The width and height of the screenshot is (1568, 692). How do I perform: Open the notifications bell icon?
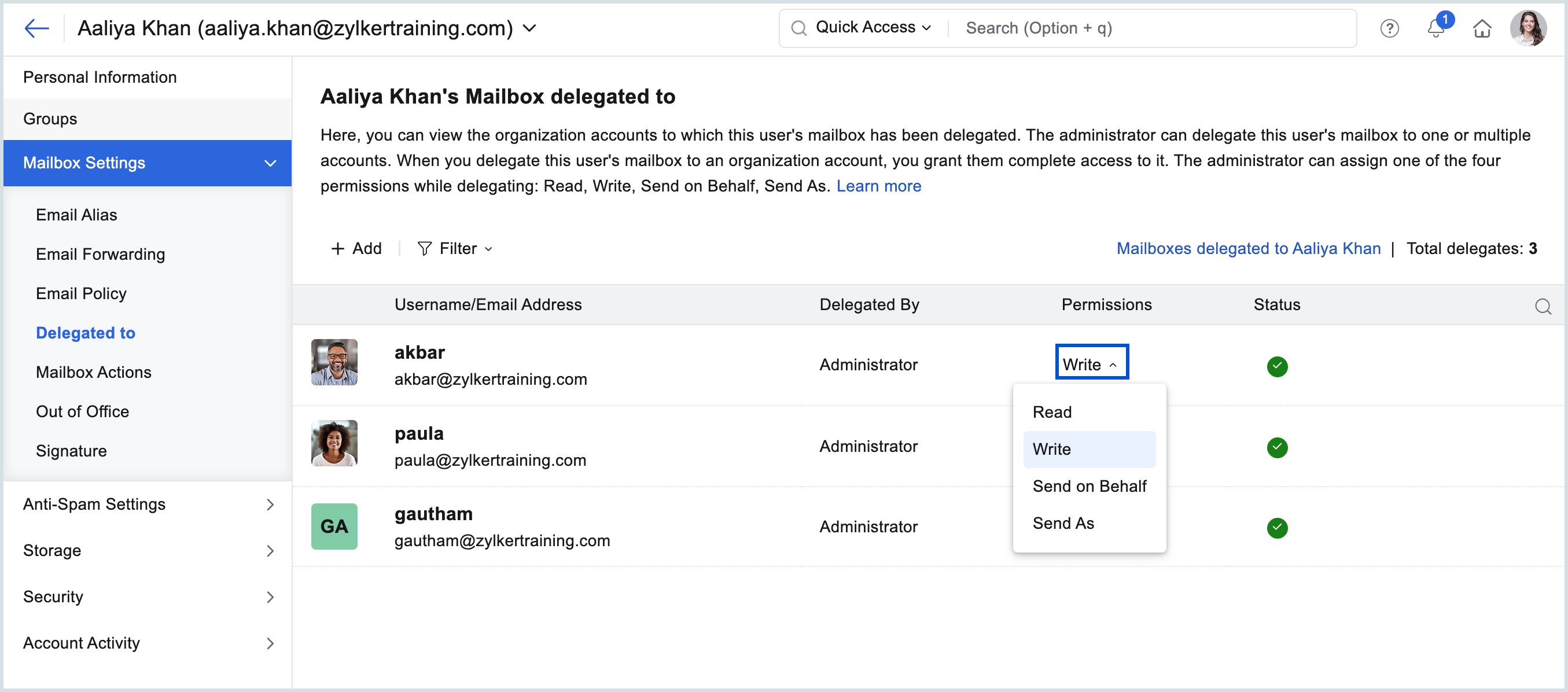pos(1436,28)
